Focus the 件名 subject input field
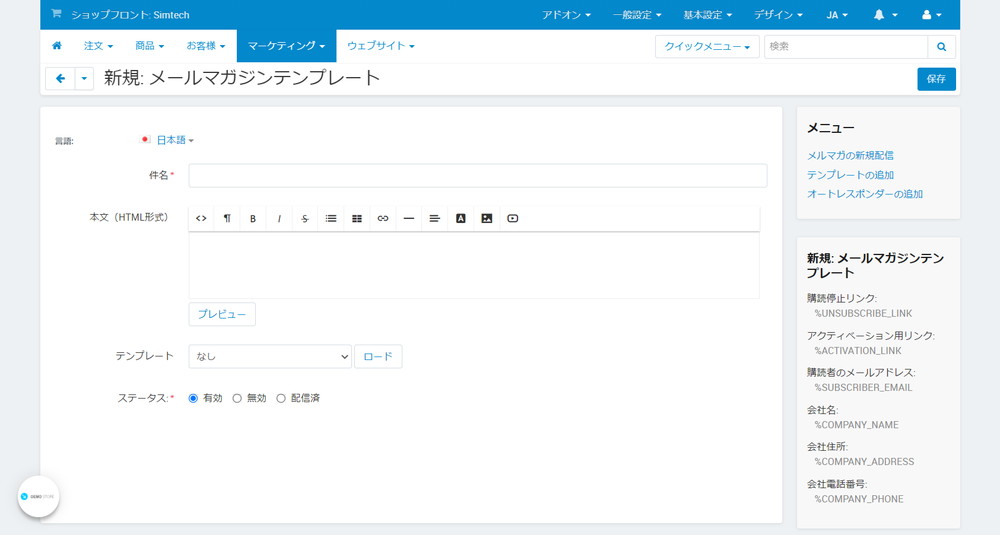The image size is (1000, 535). [478, 175]
